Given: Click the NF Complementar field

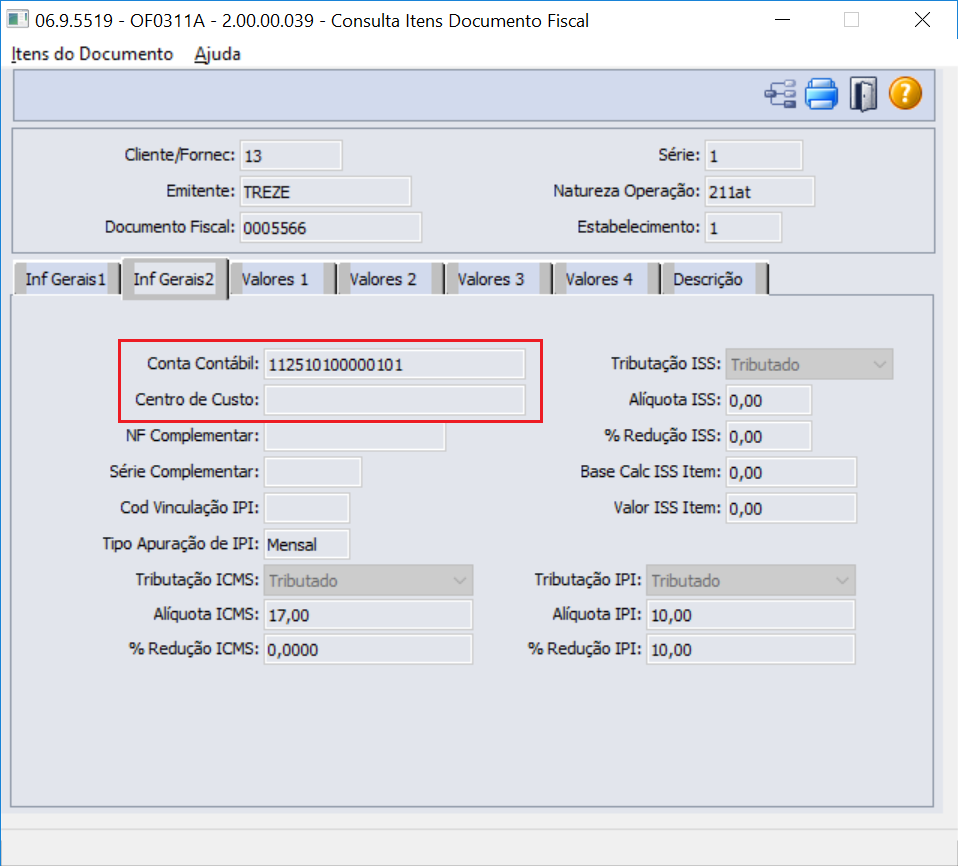Looking at the screenshot, I should click(x=355, y=436).
